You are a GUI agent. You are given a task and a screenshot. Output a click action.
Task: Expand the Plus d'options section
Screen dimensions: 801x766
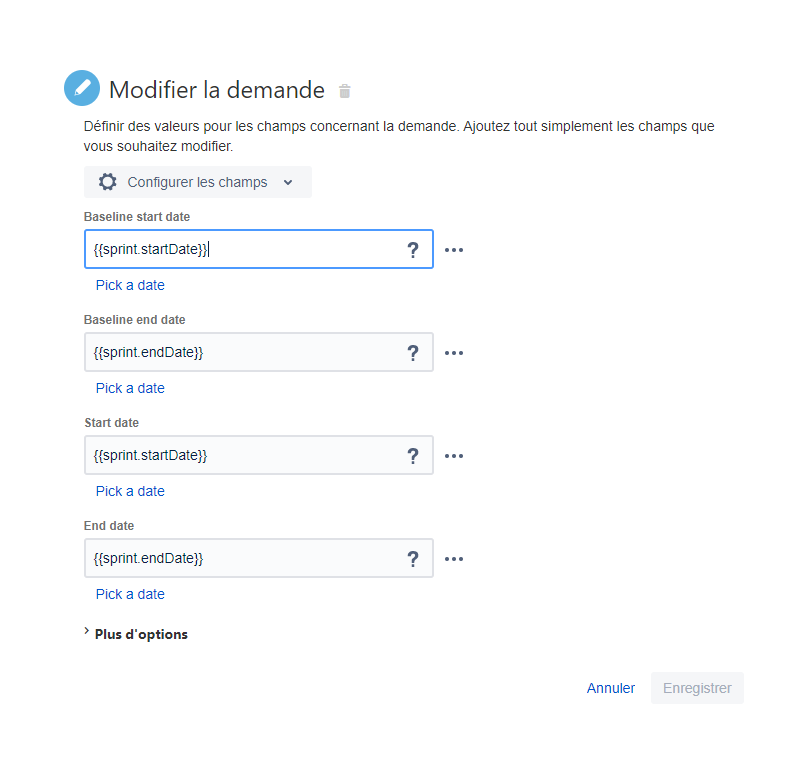136,634
